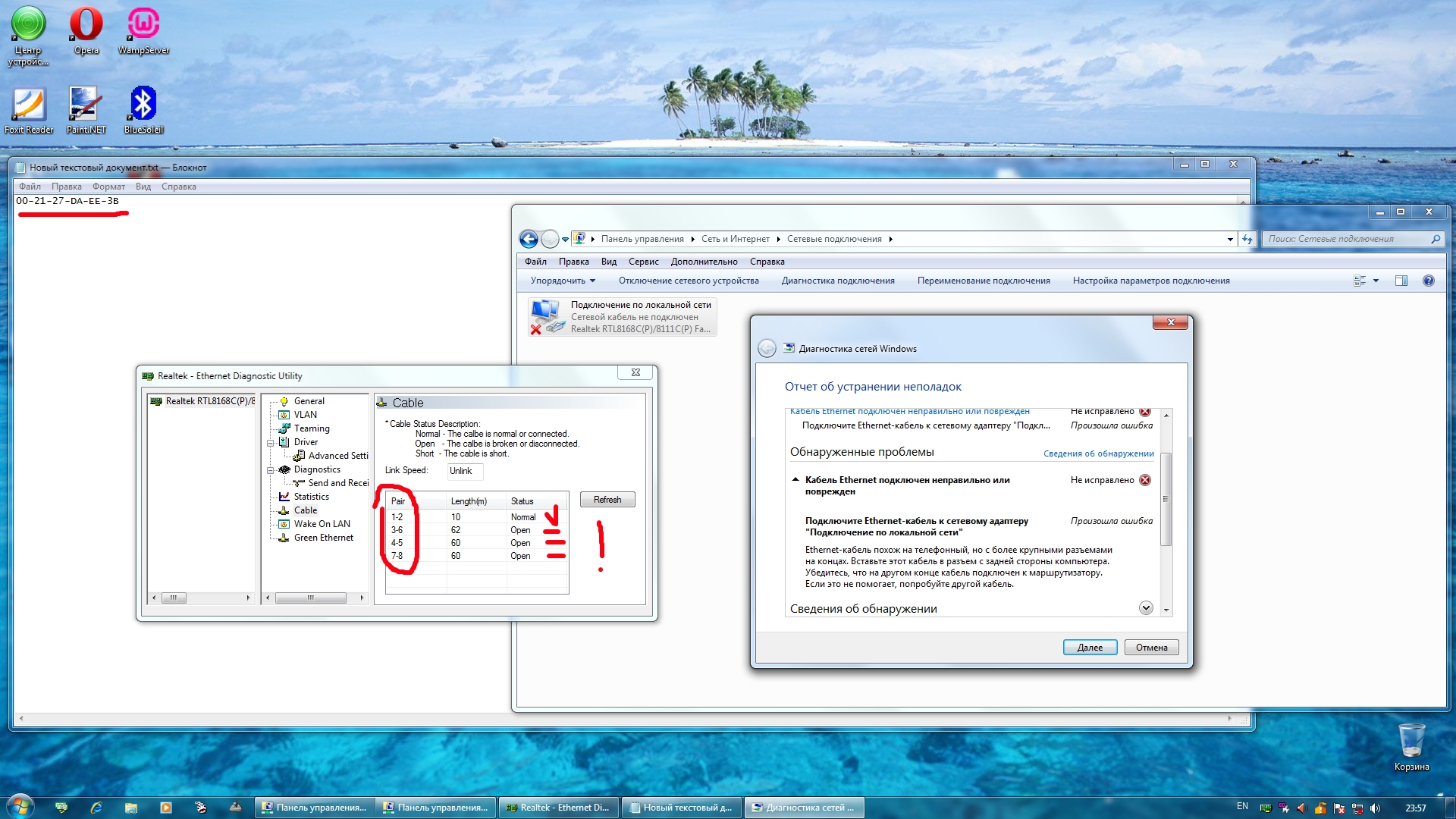Switch to the Realtek - Ethernet Di... taskbar button
The image size is (1456, 819).
(x=559, y=808)
